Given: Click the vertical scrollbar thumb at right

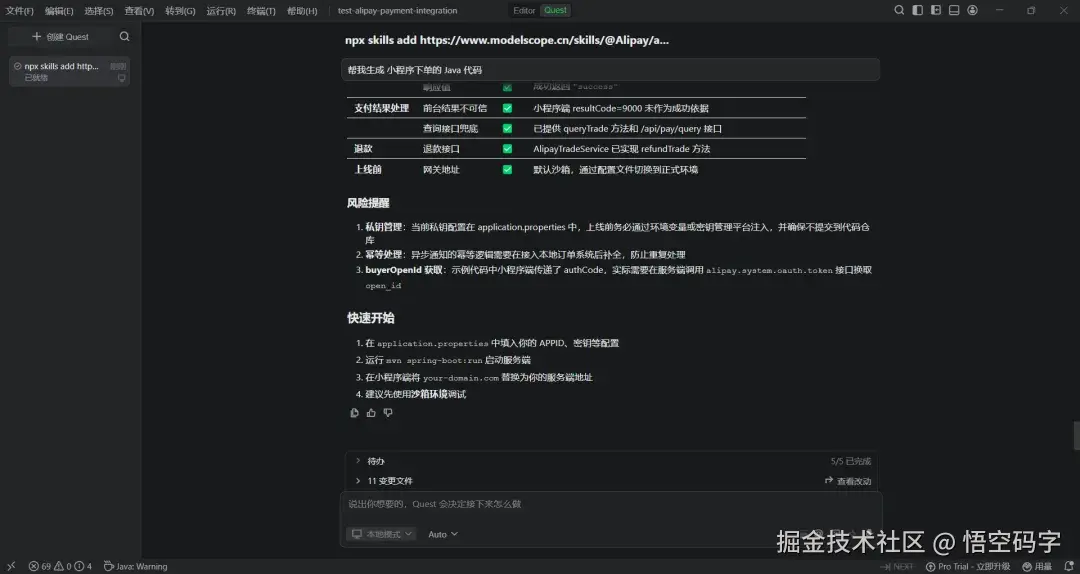Looking at the screenshot, I should tap(1076, 435).
